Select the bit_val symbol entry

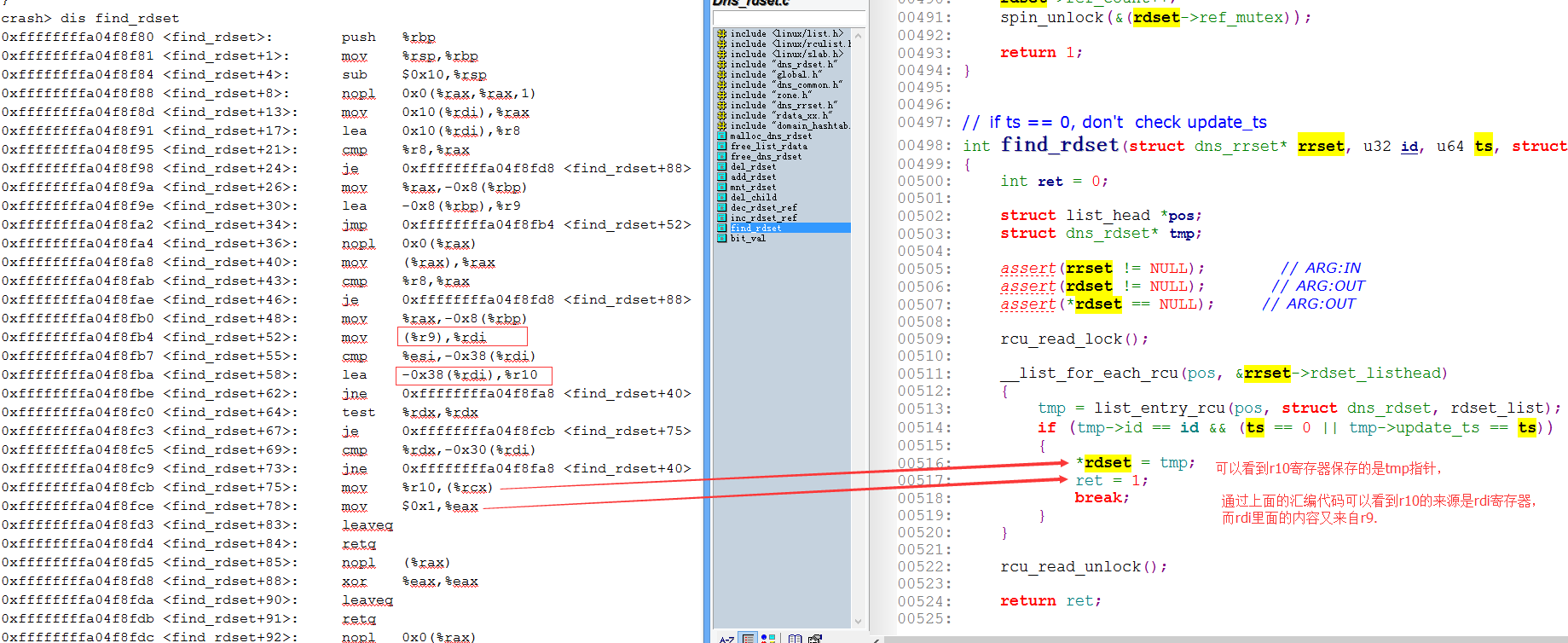click(748, 238)
